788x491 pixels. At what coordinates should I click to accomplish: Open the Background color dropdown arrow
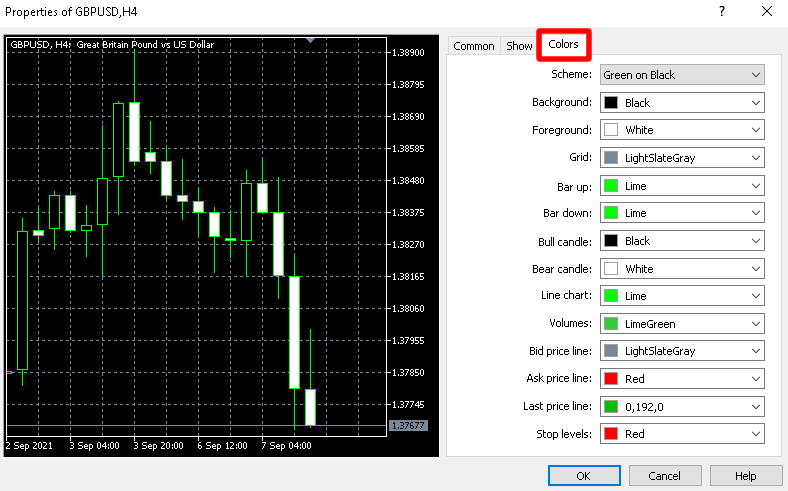pos(755,103)
